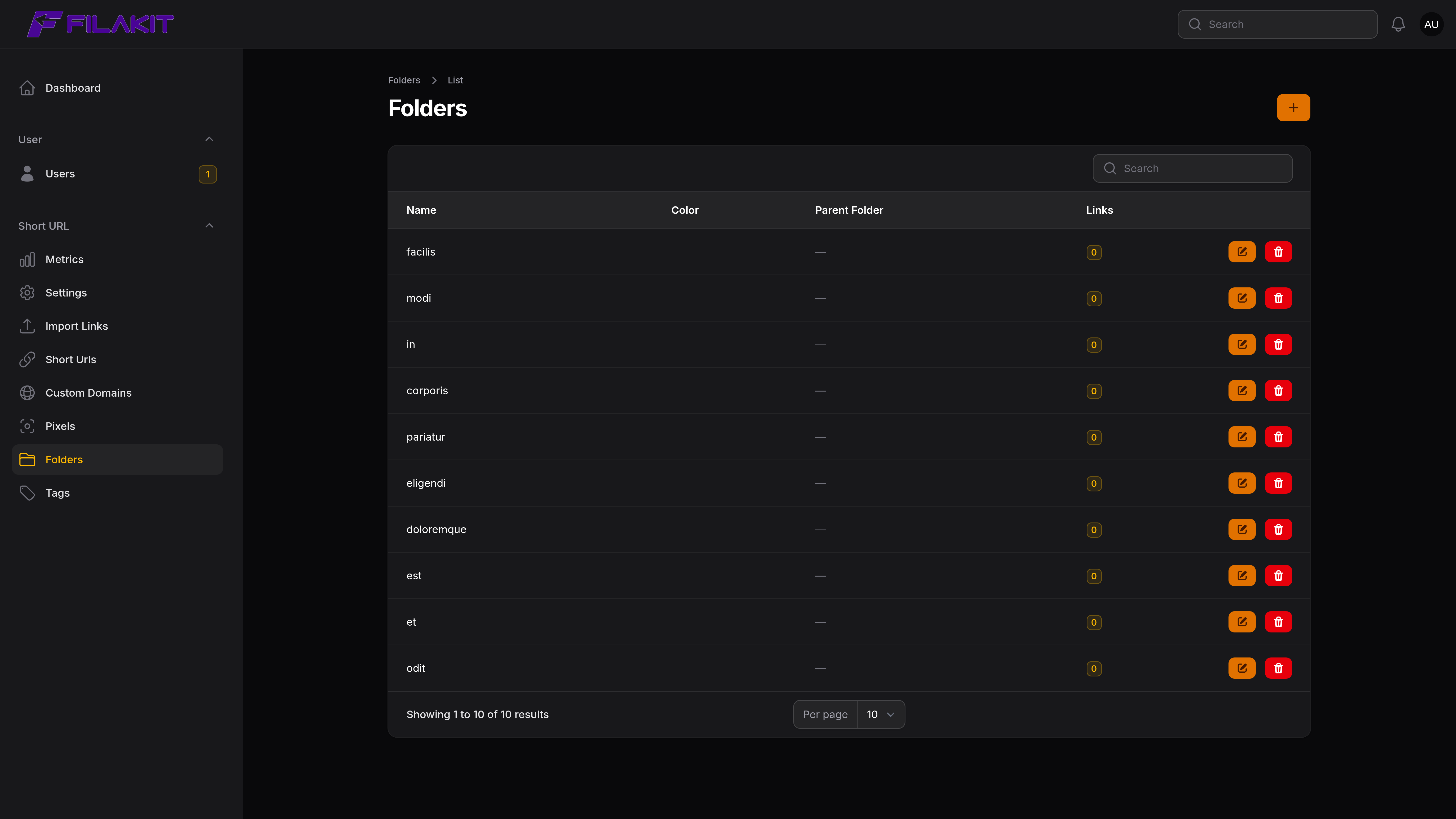
Task: Edit the et folder
Action: (1242, 622)
